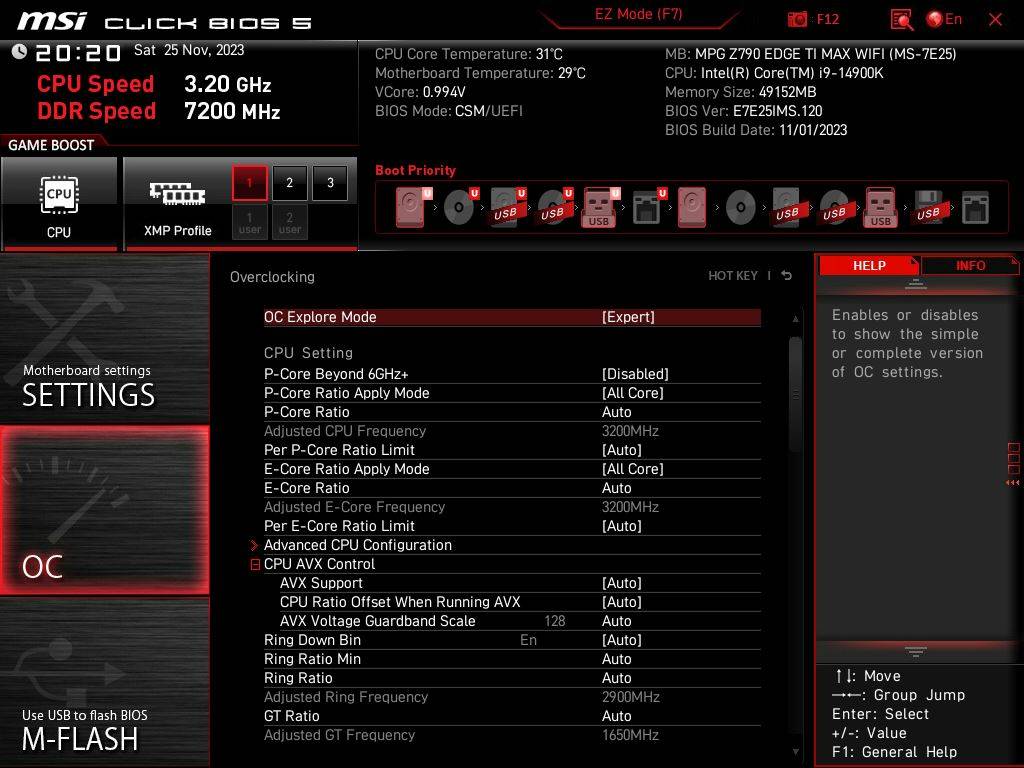Open AVX Support options
Screen dimensions: 1024x768
point(520,583)
